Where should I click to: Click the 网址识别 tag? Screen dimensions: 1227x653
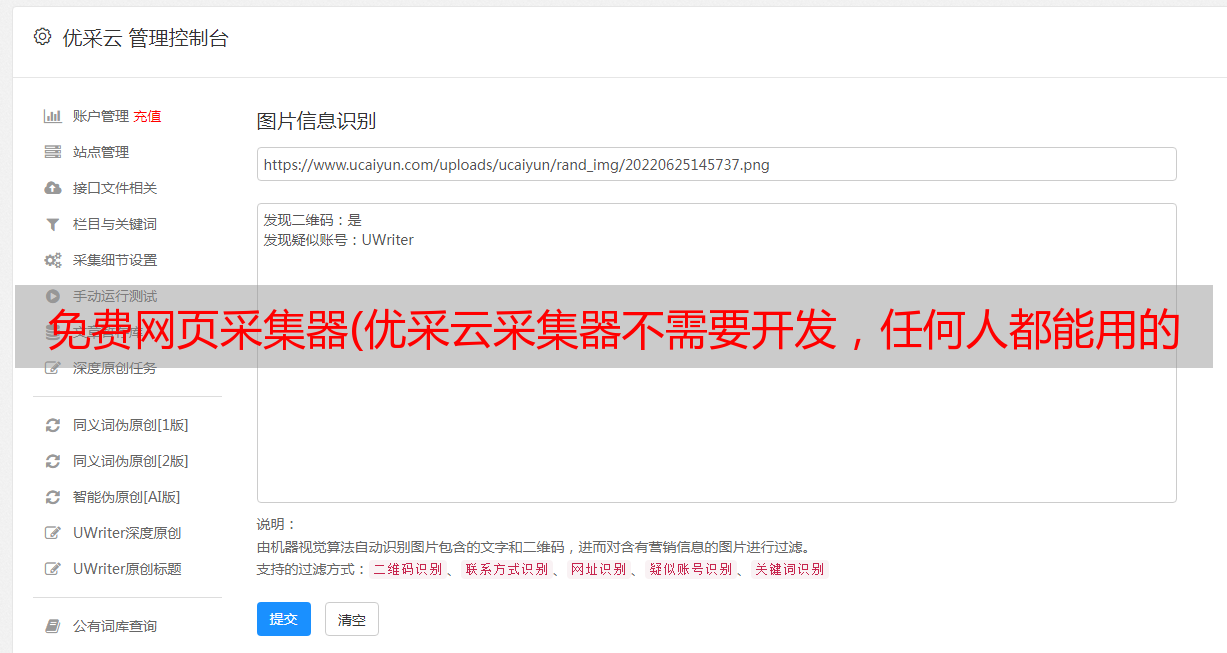[598, 569]
